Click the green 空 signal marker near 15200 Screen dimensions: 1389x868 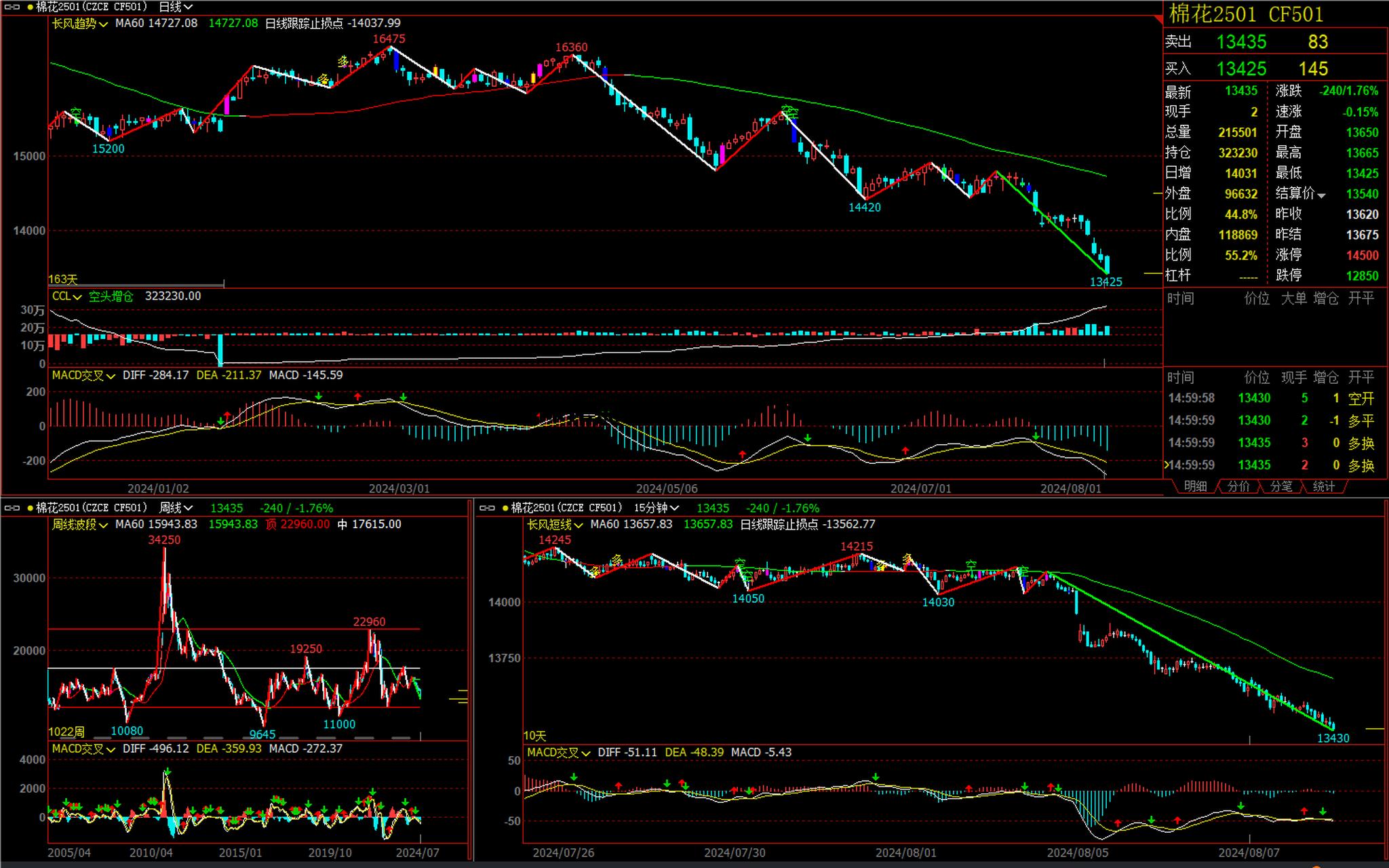click(x=76, y=113)
